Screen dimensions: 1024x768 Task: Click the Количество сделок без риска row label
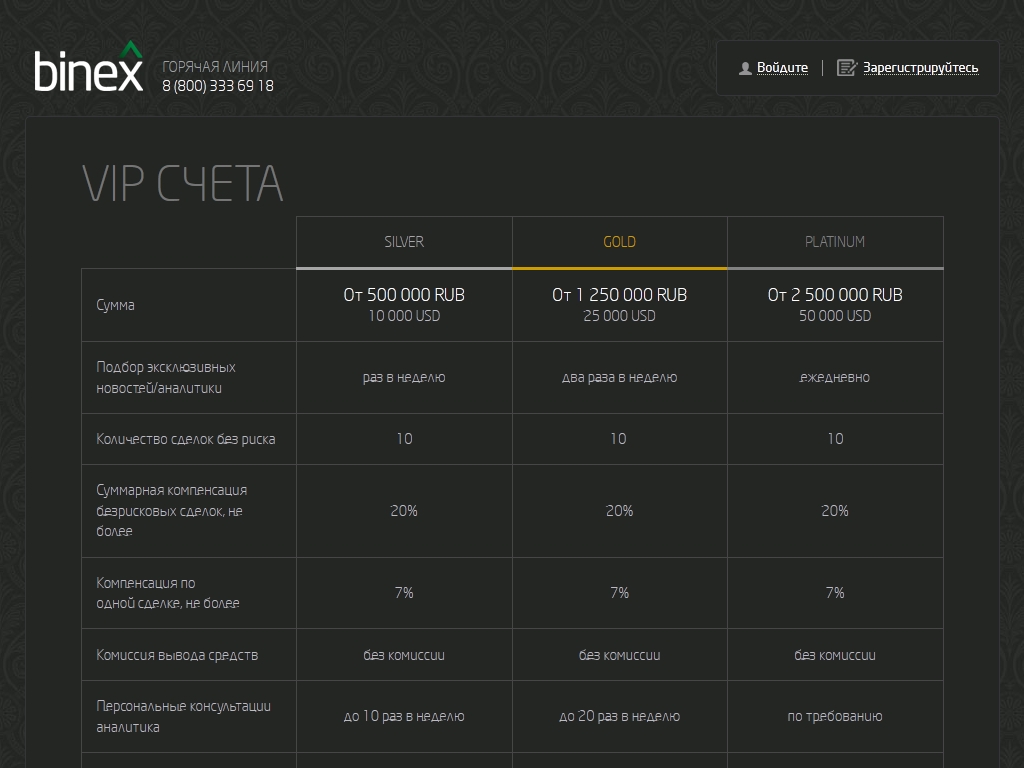coord(186,439)
